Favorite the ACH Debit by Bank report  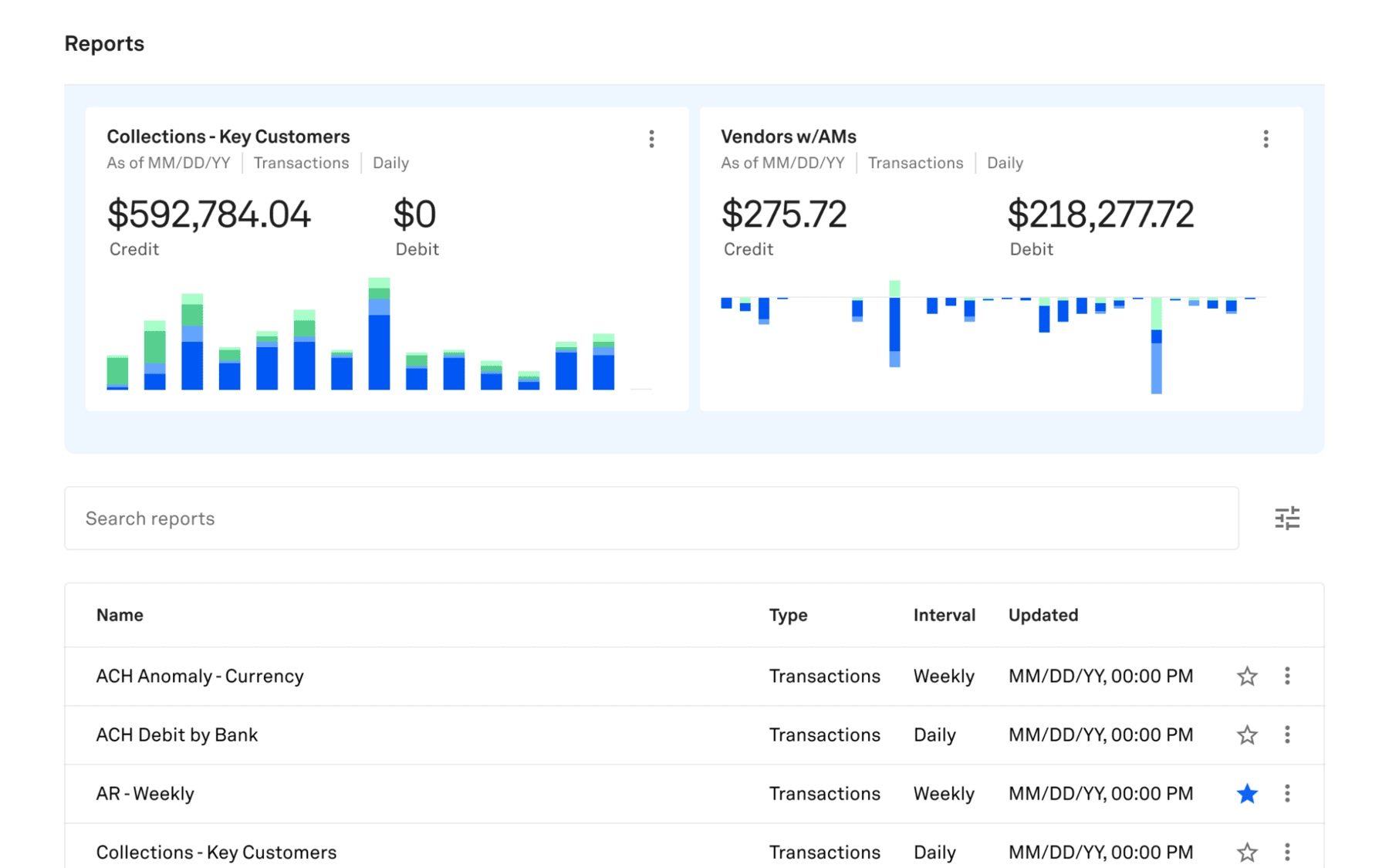pyautogui.click(x=1247, y=735)
